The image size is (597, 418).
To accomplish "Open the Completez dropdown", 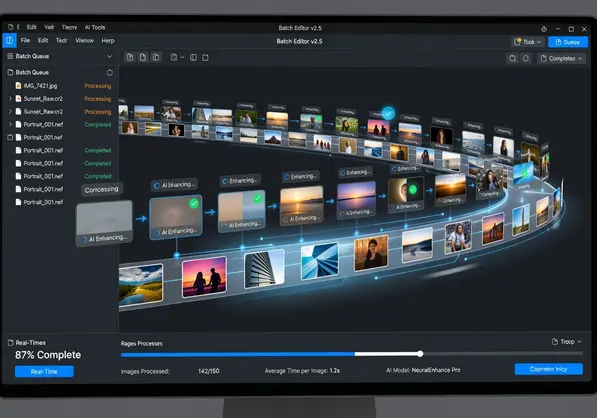I will pos(561,58).
